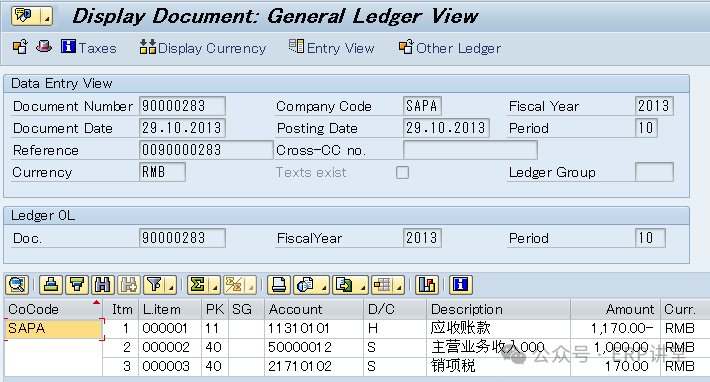Click the Details magnifier icon in ALV toolbar
Screen dimensions: 710x382
tap(17, 285)
